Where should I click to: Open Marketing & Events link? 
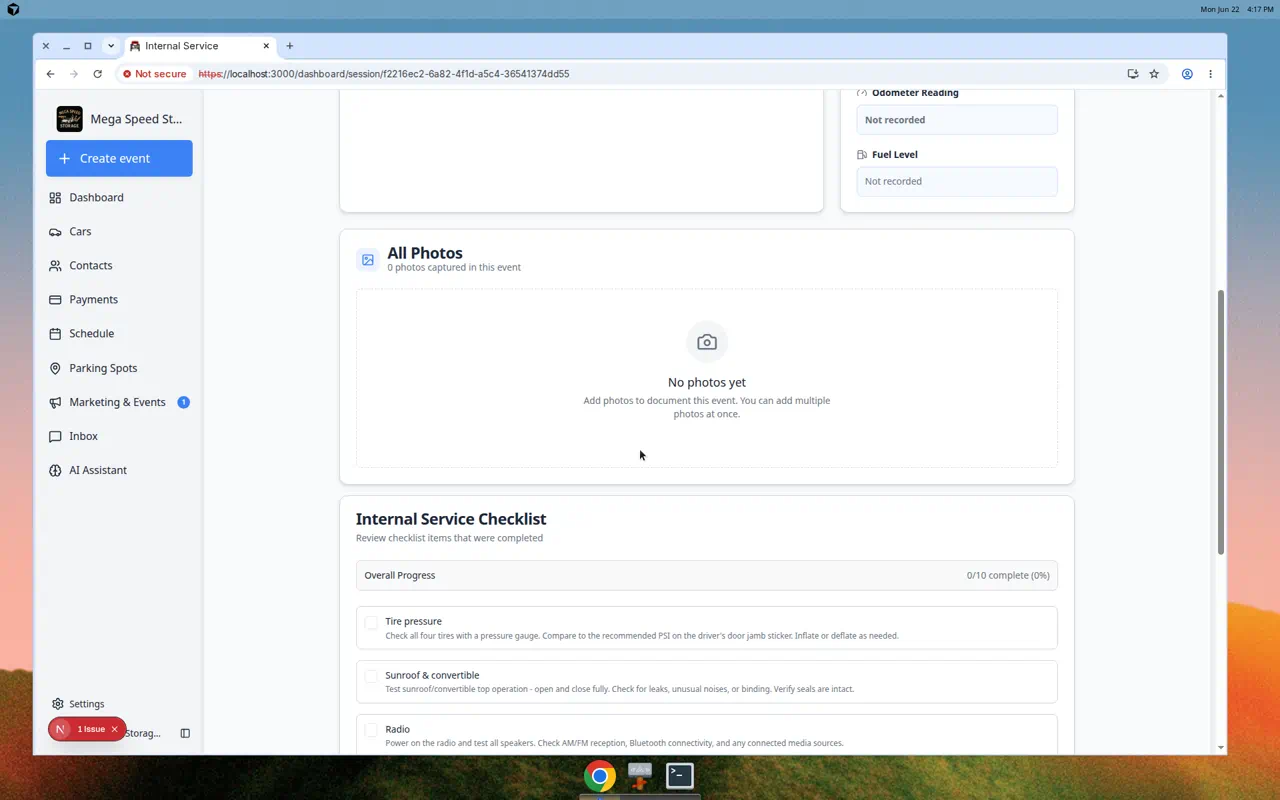click(117, 402)
